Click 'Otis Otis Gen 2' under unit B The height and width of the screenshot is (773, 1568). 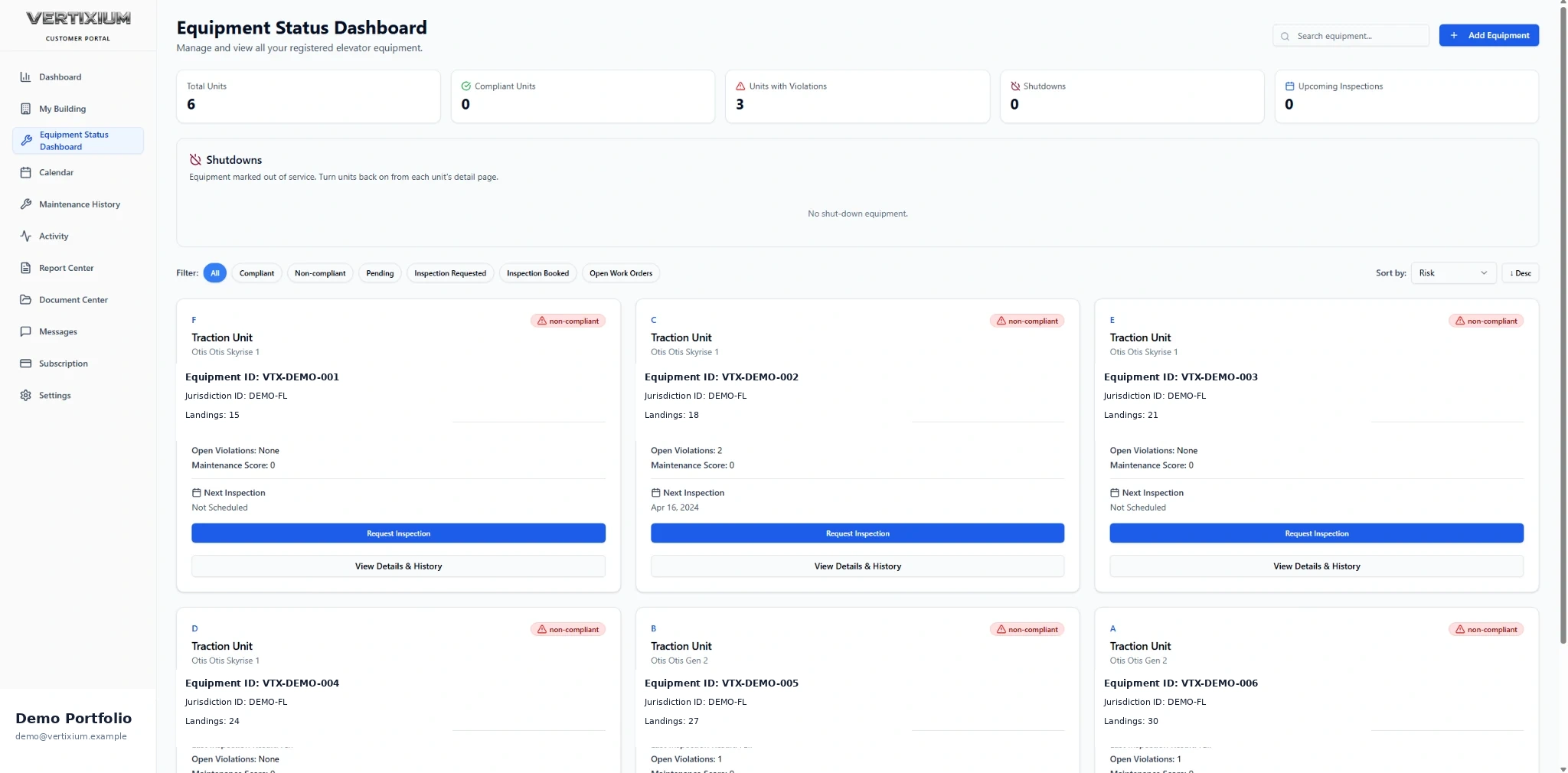coord(679,660)
